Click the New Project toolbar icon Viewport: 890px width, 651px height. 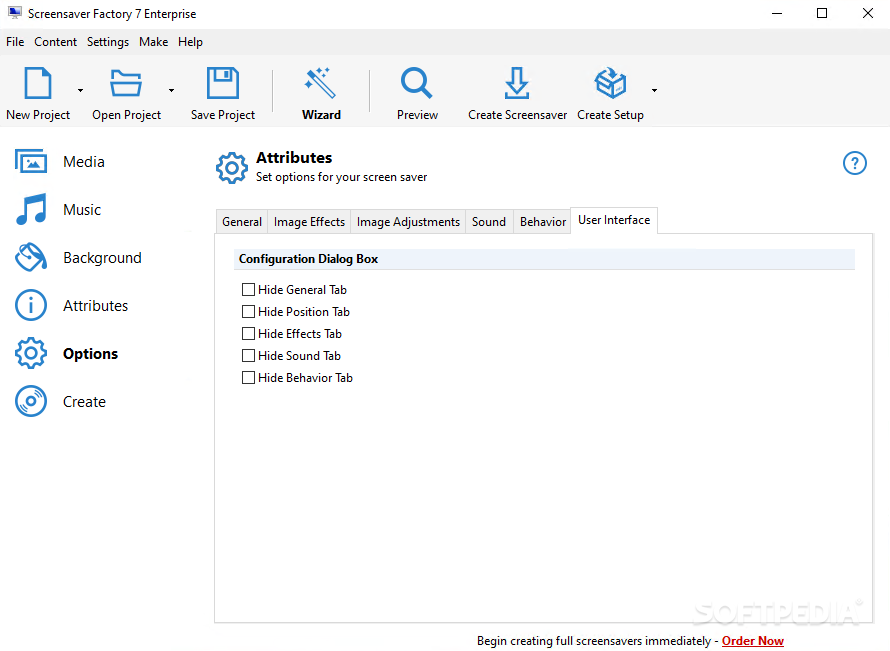[38, 83]
